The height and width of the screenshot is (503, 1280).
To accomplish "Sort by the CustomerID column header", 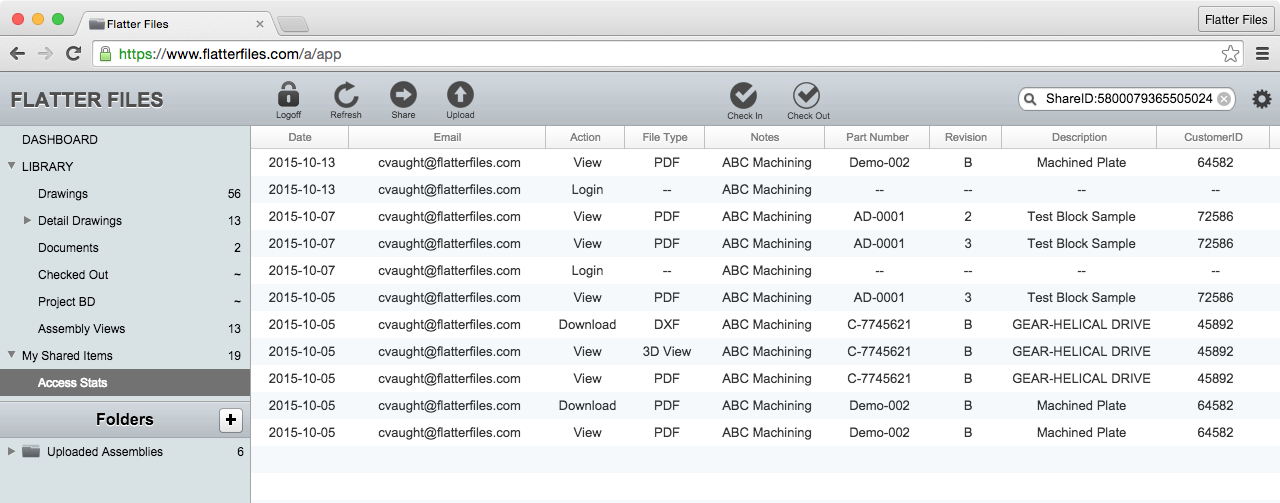I will (1213, 137).
